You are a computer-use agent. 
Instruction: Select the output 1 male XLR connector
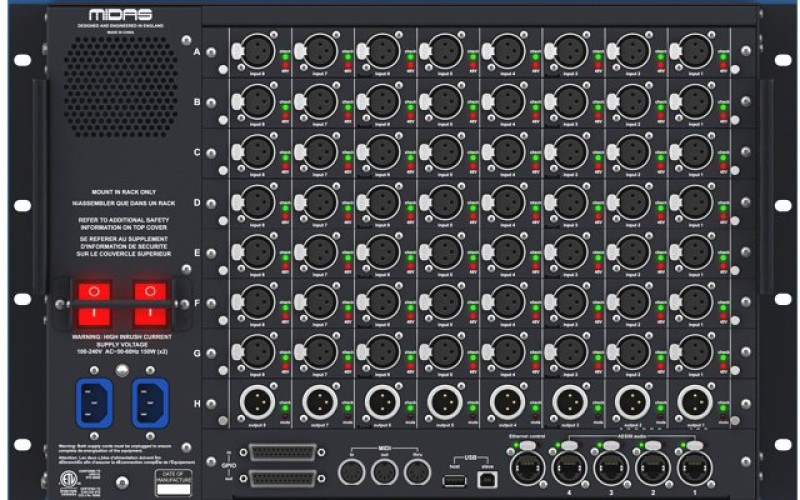(x=695, y=403)
